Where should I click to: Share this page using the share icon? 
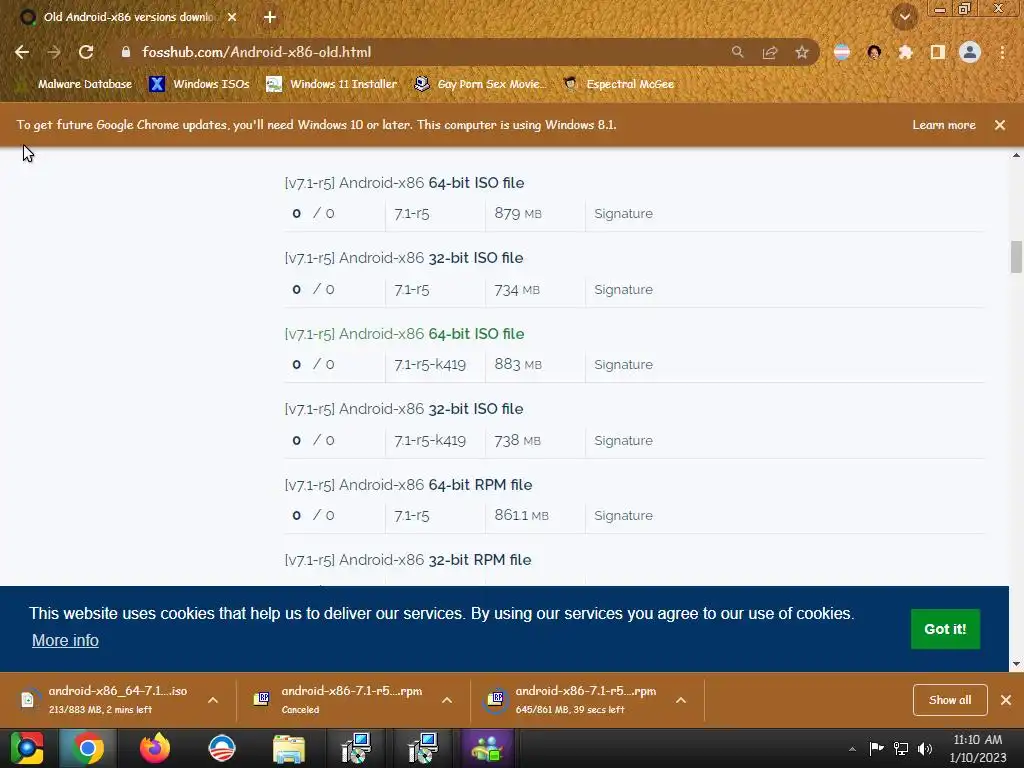click(x=770, y=52)
